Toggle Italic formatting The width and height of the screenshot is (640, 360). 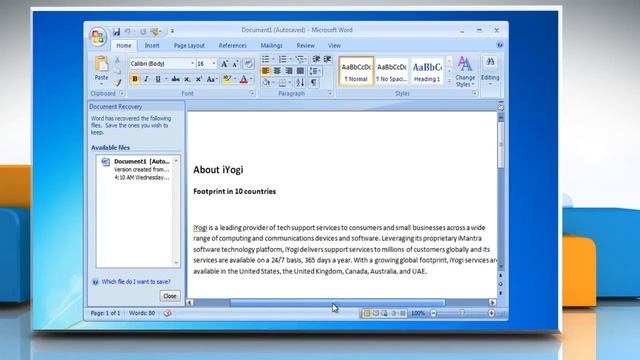point(146,79)
